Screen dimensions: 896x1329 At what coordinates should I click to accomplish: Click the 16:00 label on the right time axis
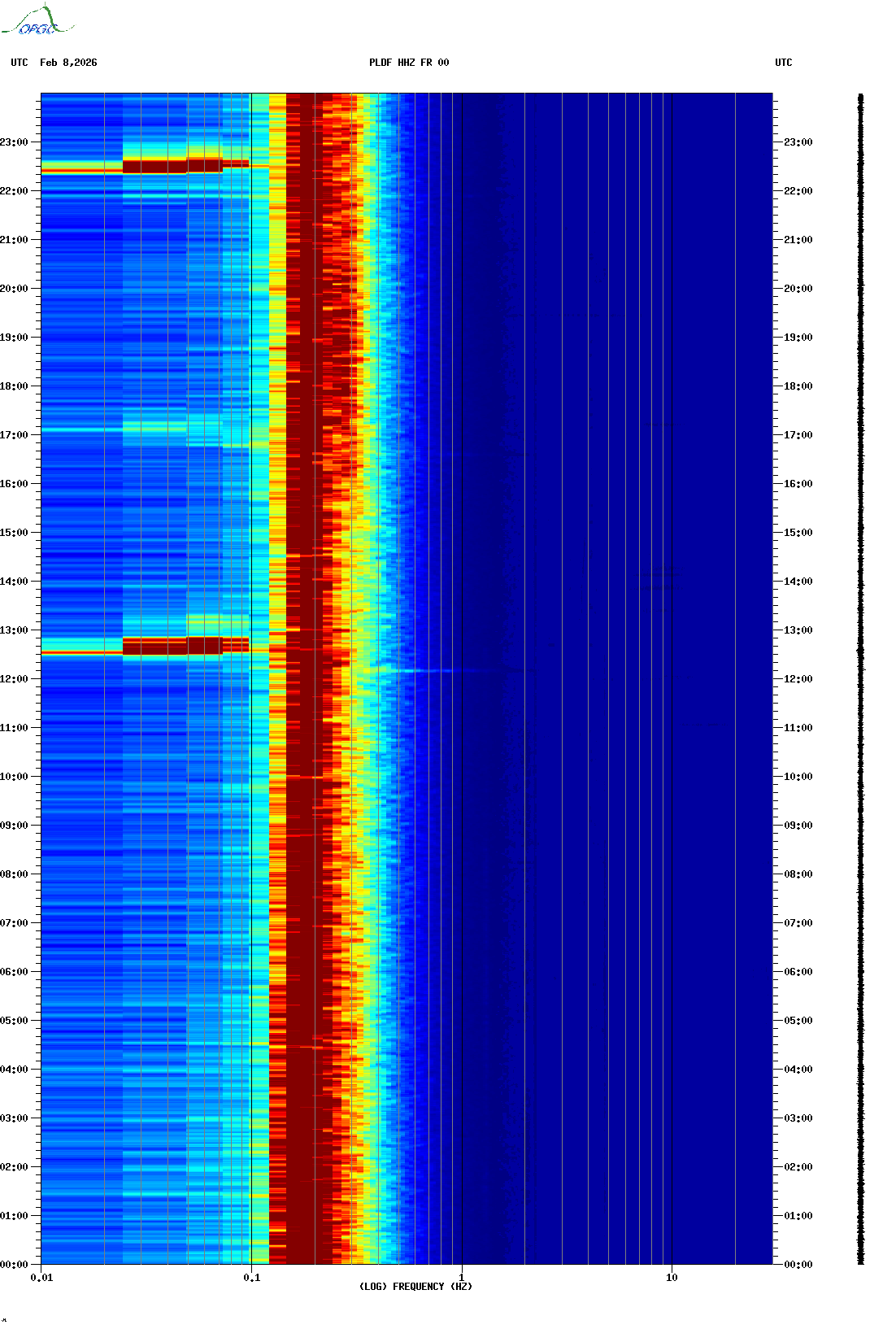798,484
